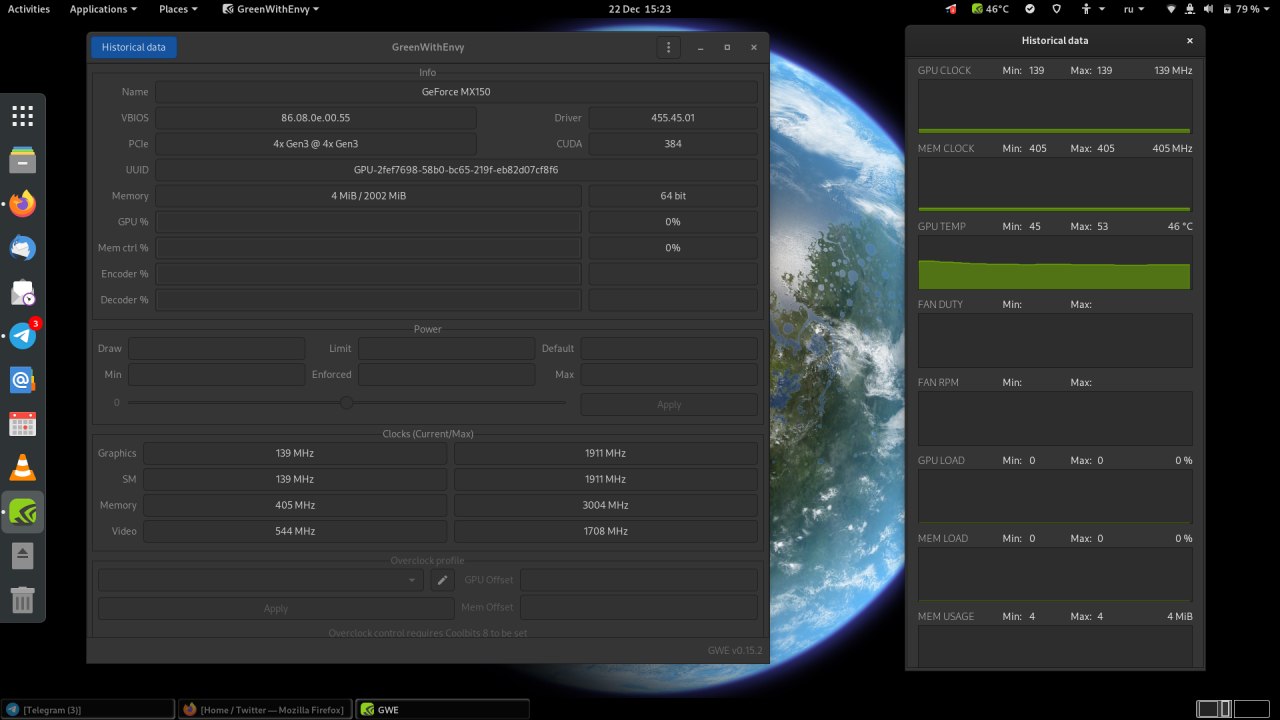Click the Mem Offset field
The image size is (1280, 720).
(x=639, y=607)
